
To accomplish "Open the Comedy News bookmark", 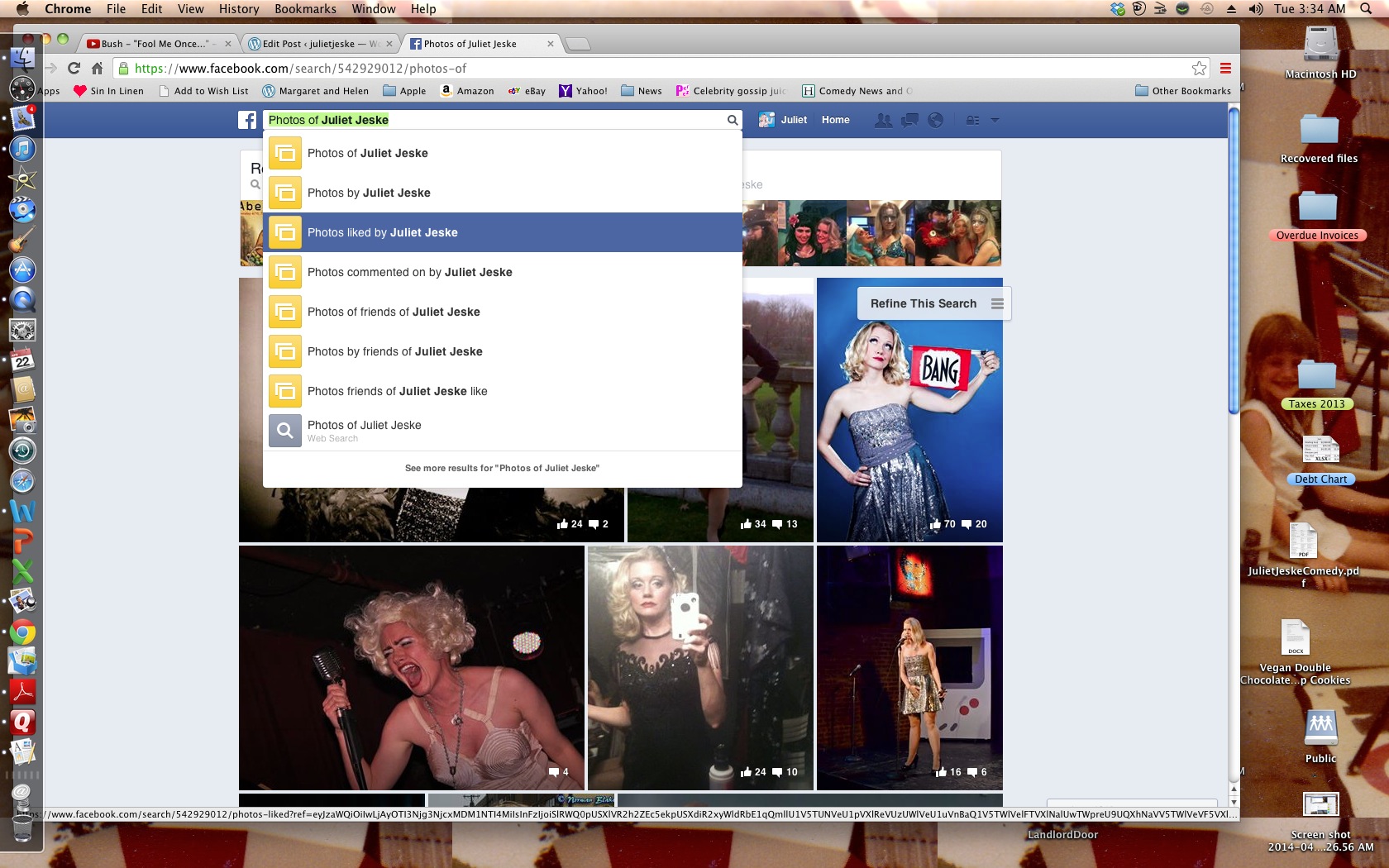I will (x=857, y=91).
